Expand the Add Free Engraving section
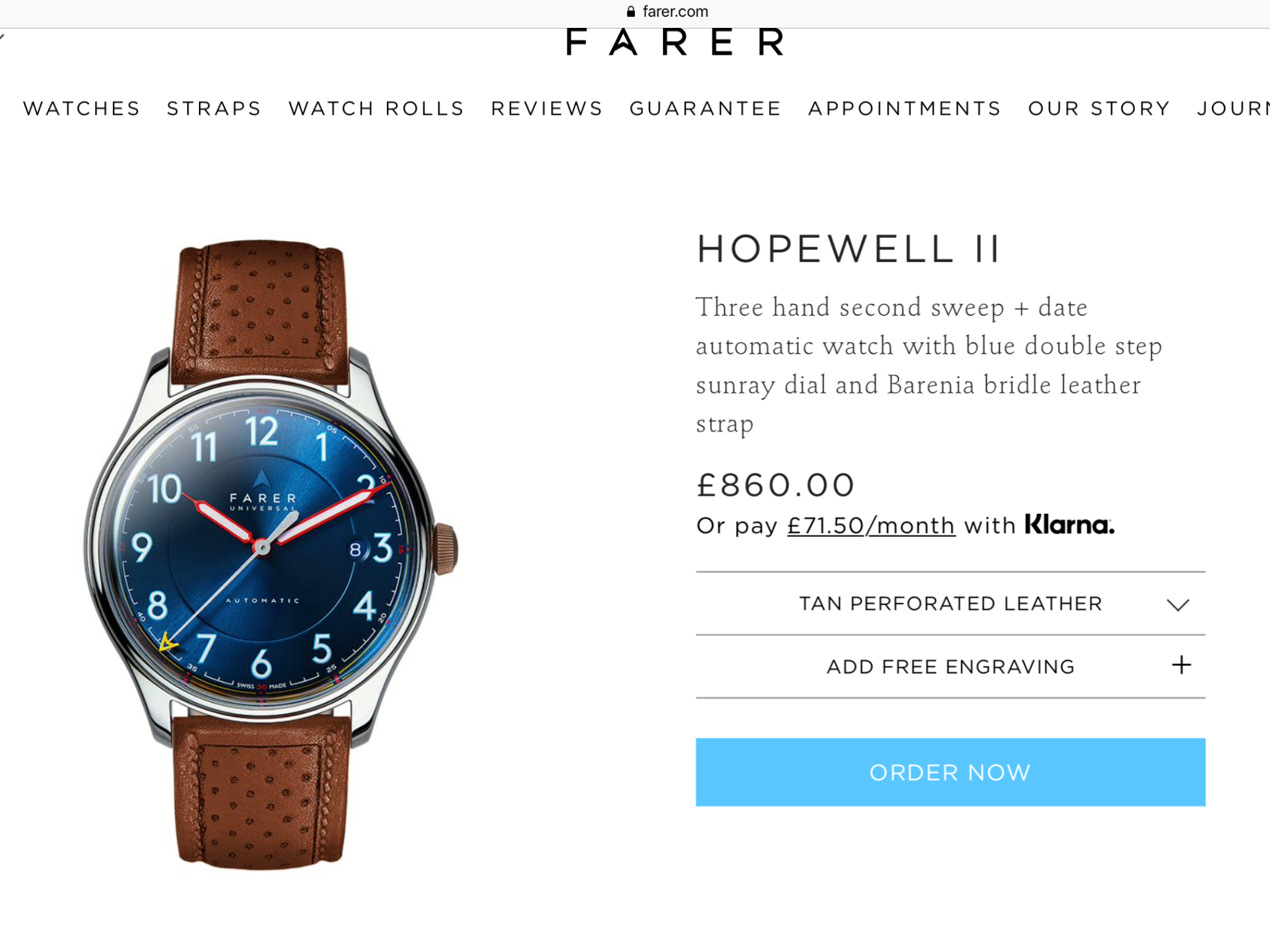The height and width of the screenshot is (952, 1270). pos(950,666)
